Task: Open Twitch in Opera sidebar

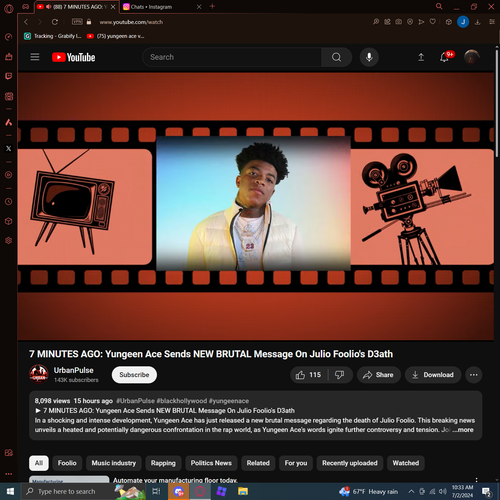Action: point(9,76)
